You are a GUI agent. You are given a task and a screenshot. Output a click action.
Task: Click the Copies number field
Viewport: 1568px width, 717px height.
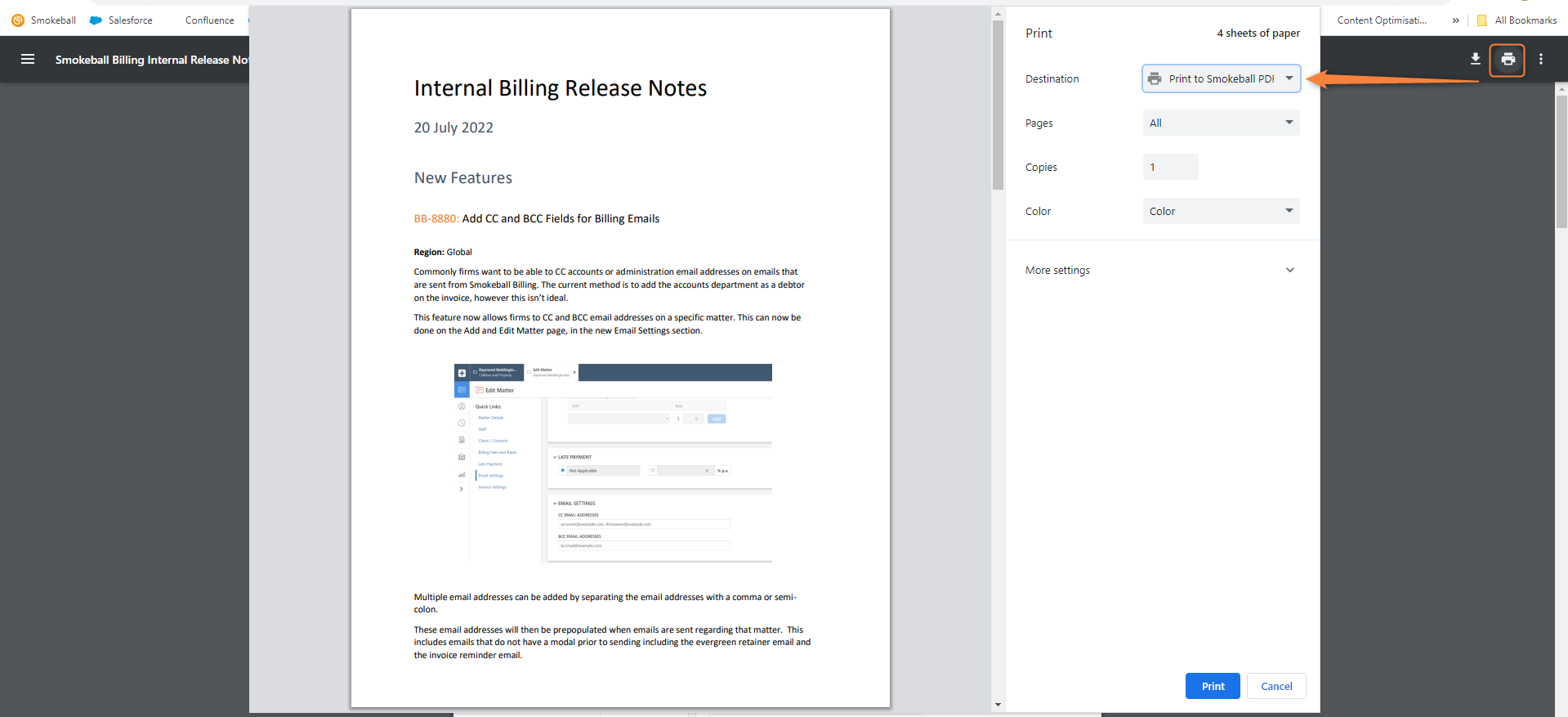1170,167
